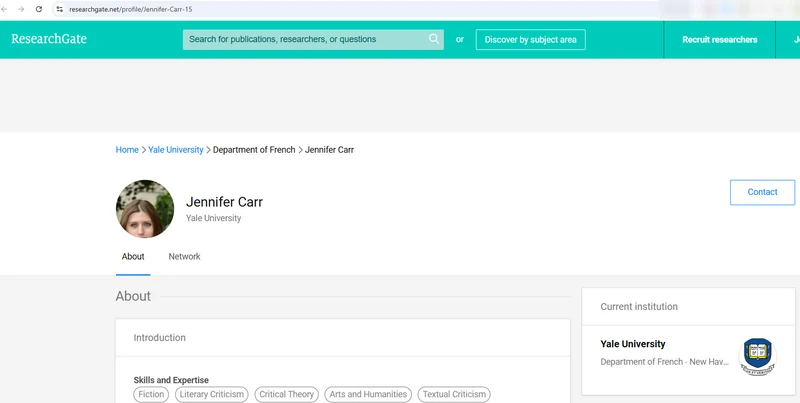800x403 pixels.
Task: Select the Arts and Humanities skill tag
Action: coord(368,394)
